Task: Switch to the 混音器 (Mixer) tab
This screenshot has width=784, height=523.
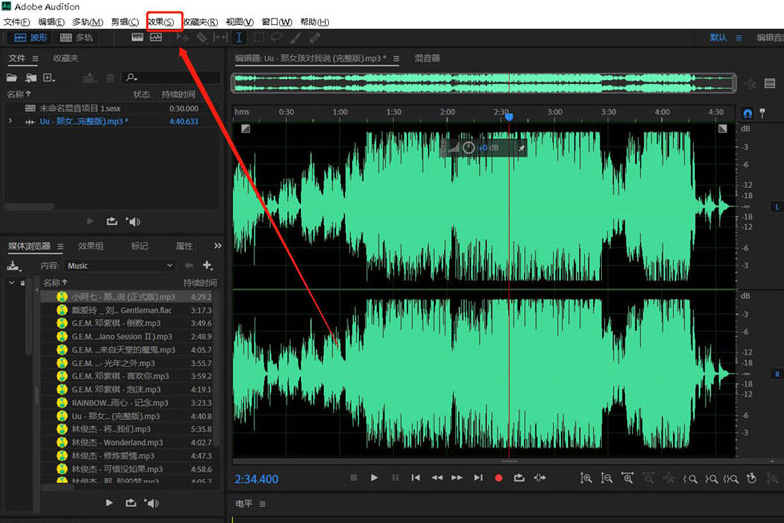Action: point(427,59)
